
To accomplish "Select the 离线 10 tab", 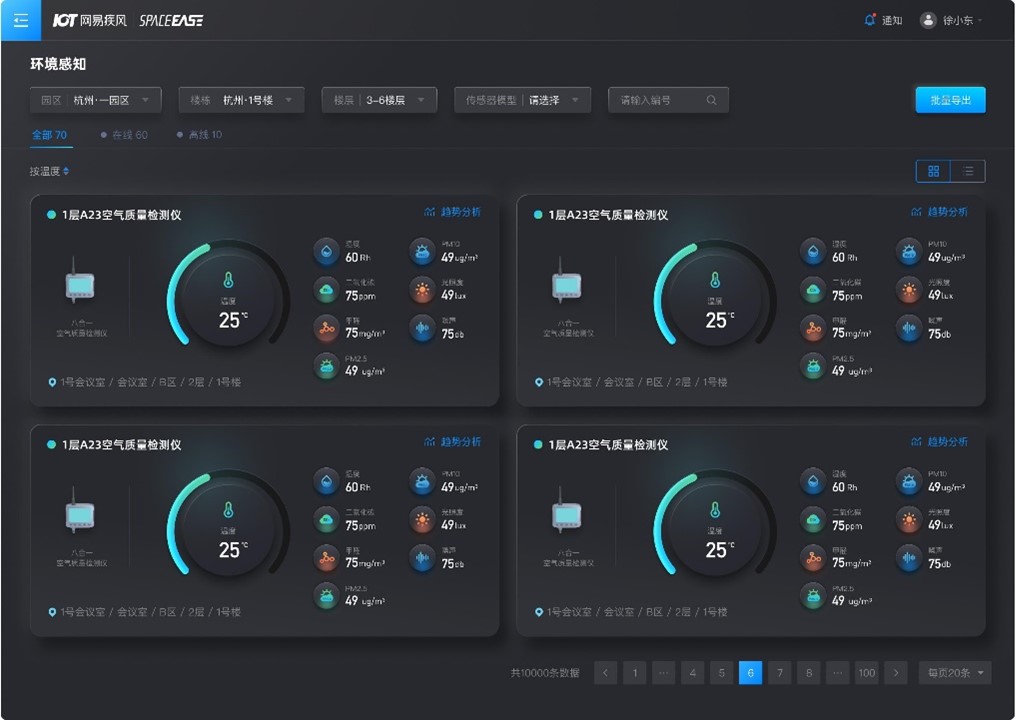I will tap(200, 134).
